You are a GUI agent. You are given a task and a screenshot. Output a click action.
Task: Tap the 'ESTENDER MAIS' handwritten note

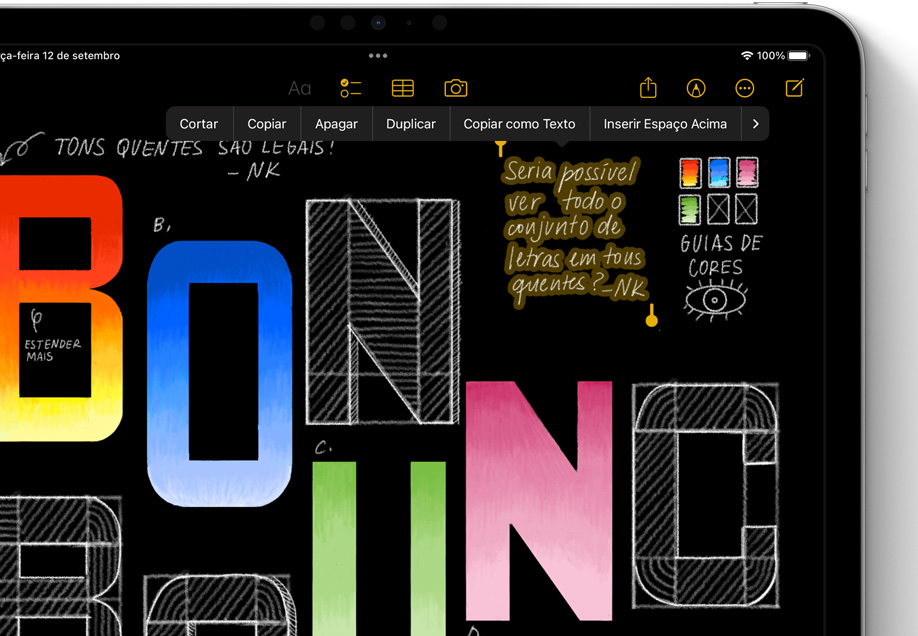tap(52, 350)
